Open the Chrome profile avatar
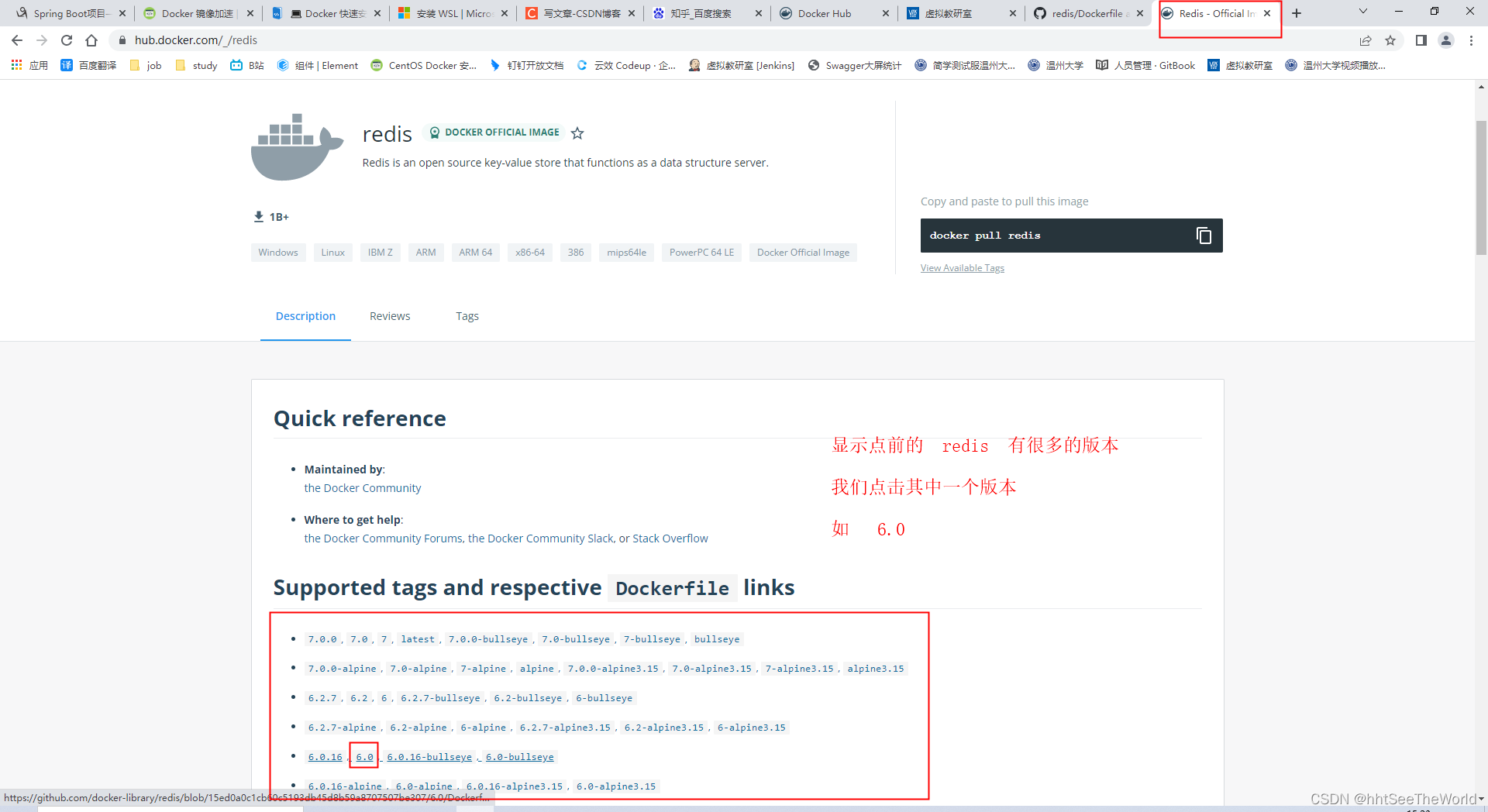 click(1446, 40)
